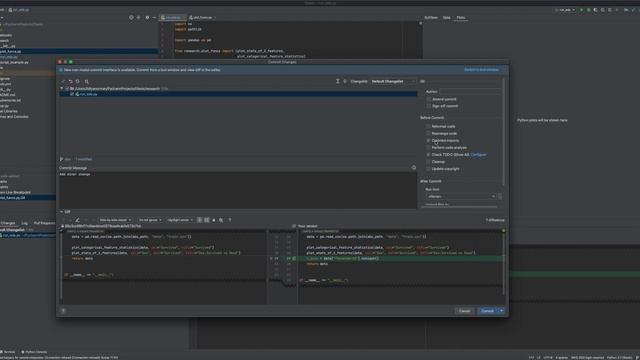
Task: Click the project panel settings gear icon
Action: pyautogui.click(x=147, y=18)
